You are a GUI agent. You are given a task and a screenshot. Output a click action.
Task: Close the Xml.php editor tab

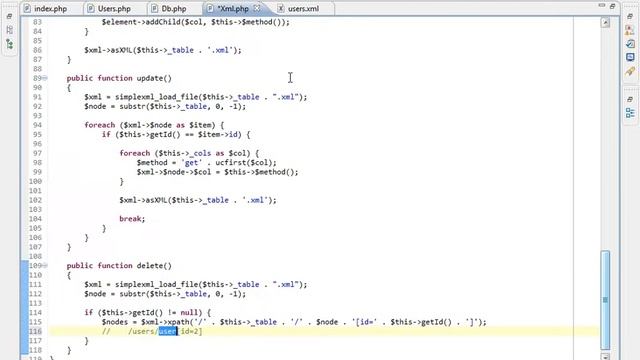(x=256, y=8)
